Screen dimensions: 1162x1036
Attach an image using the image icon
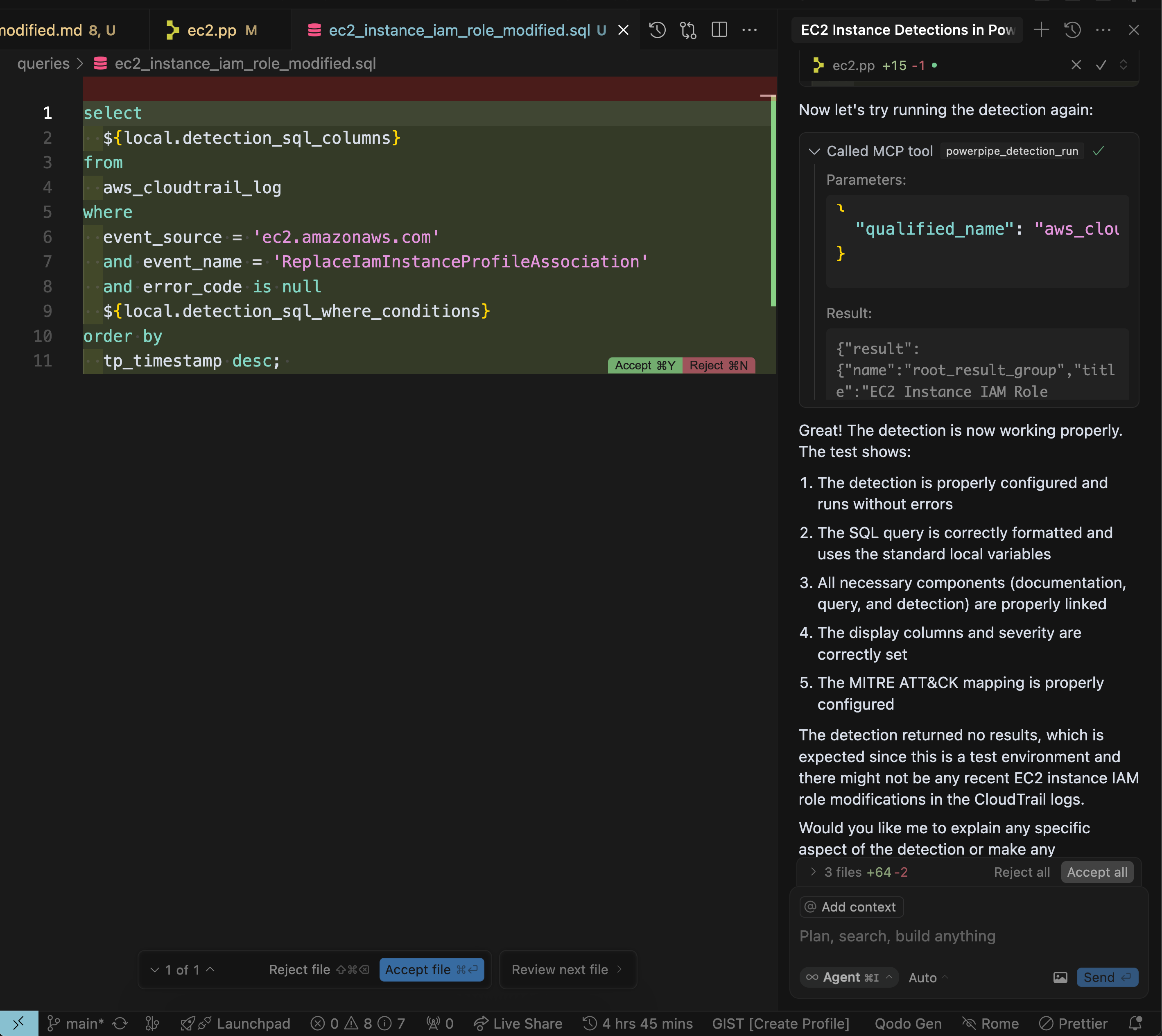[1060, 977]
